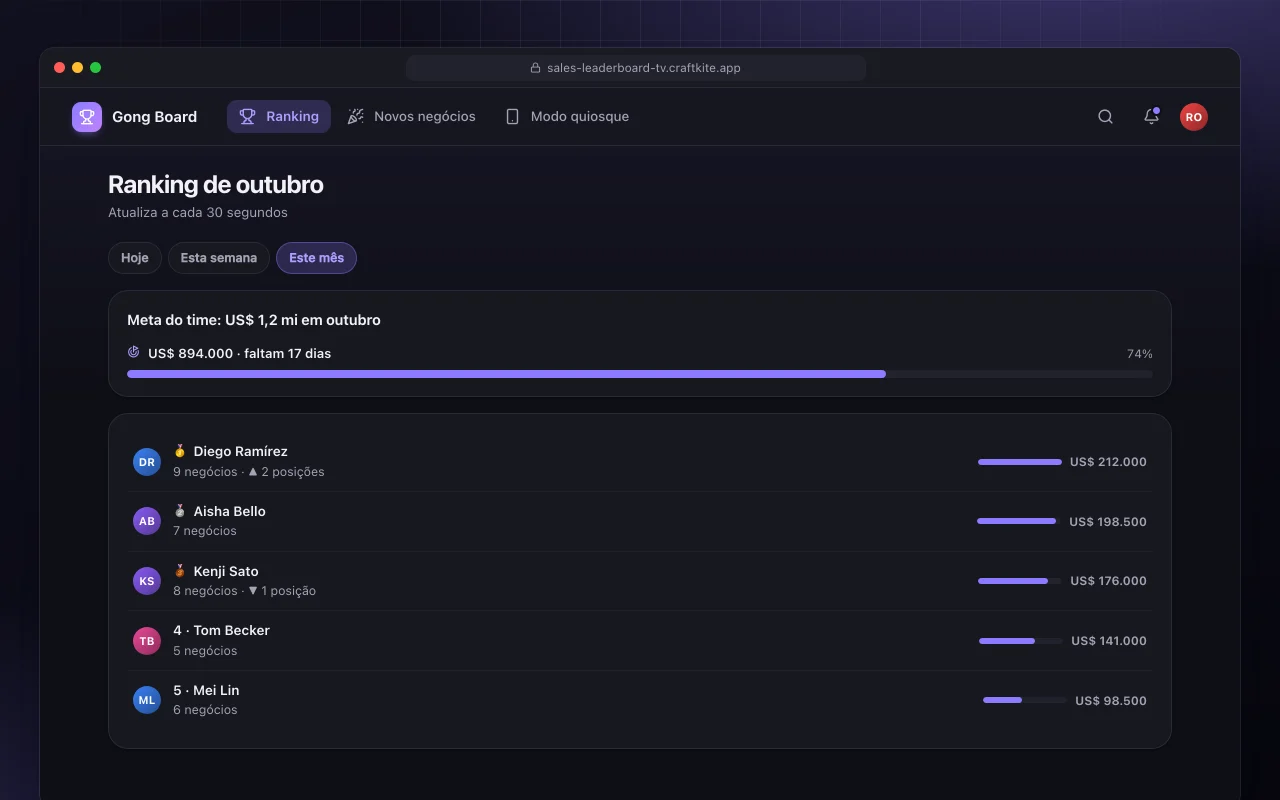Open the notifications bell

click(x=1151, y=117)
